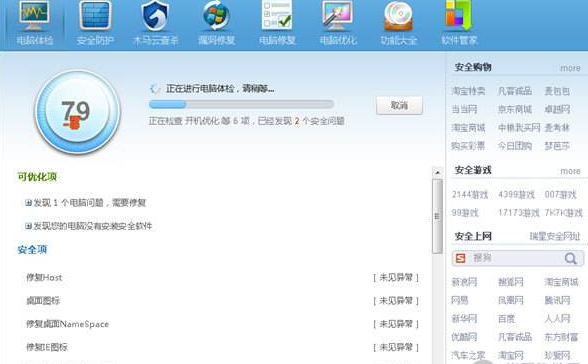Open the 4399游戏 link
Image resolution: width=588 pixels, height=364 pixels.
tap(516, 195)
